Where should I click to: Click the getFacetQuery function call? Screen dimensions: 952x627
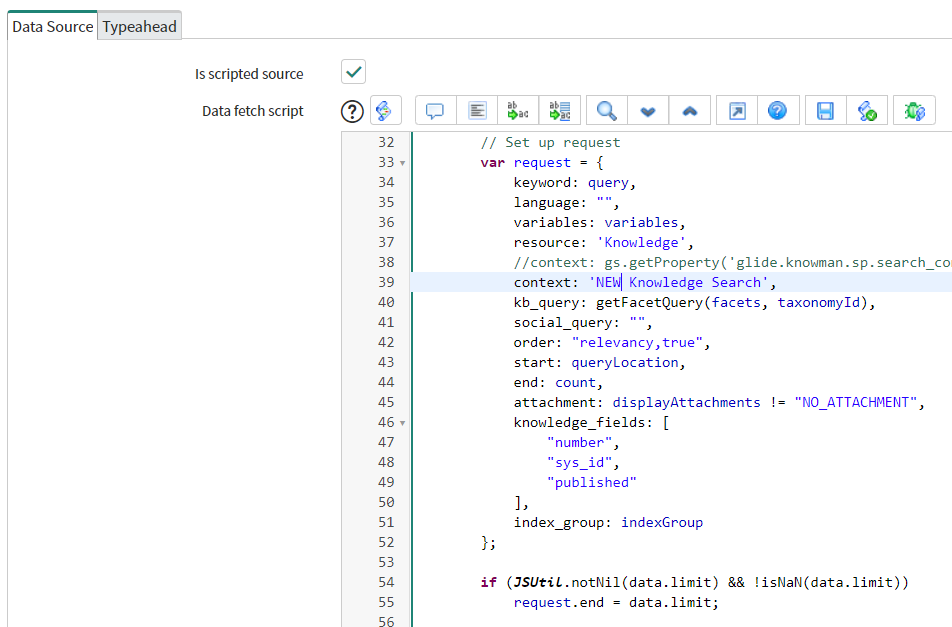(730, 302)
